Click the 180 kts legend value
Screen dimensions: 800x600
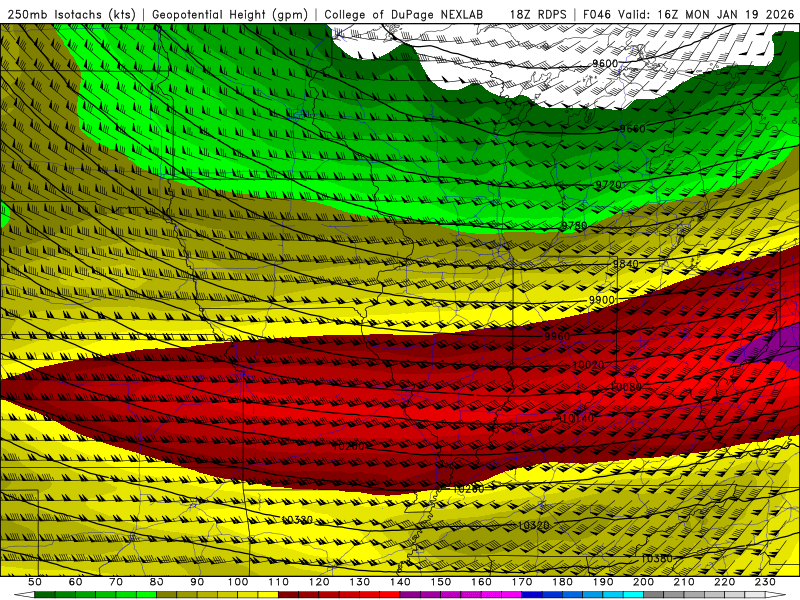[x=563, y=582]
